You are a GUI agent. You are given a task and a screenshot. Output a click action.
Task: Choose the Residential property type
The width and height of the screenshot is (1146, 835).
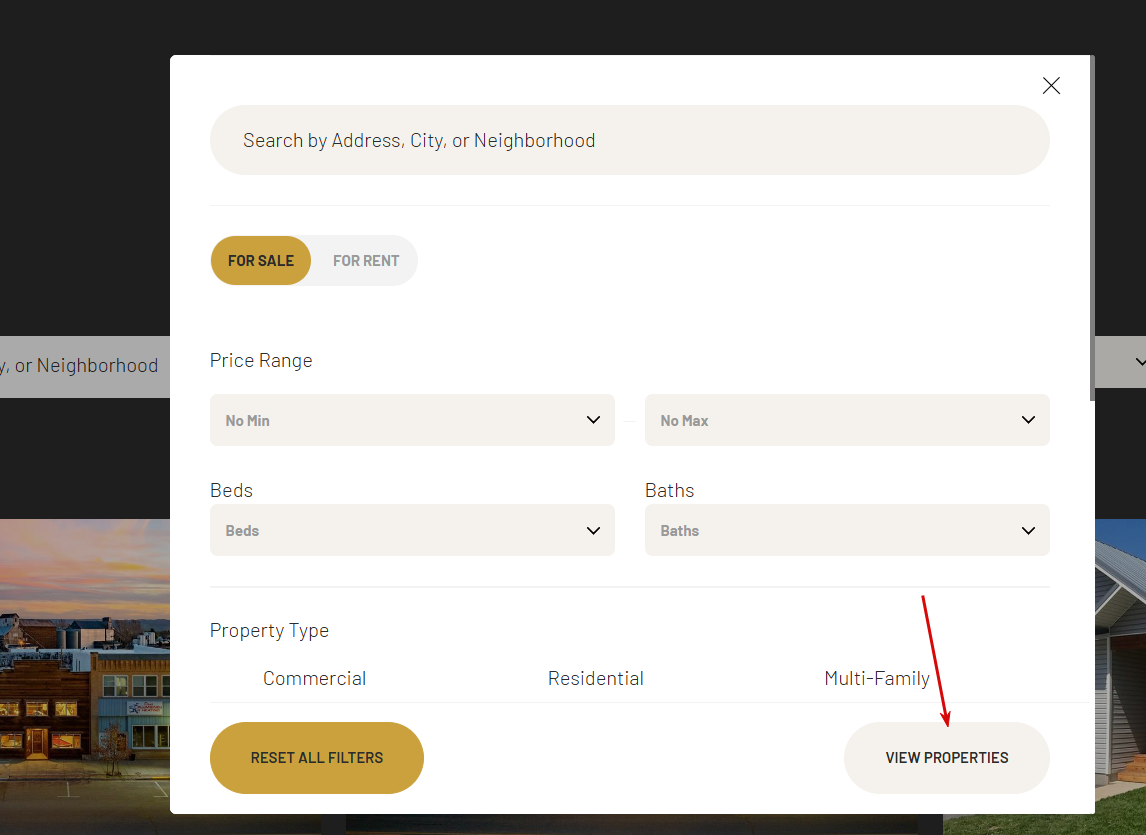click(595, 679)
